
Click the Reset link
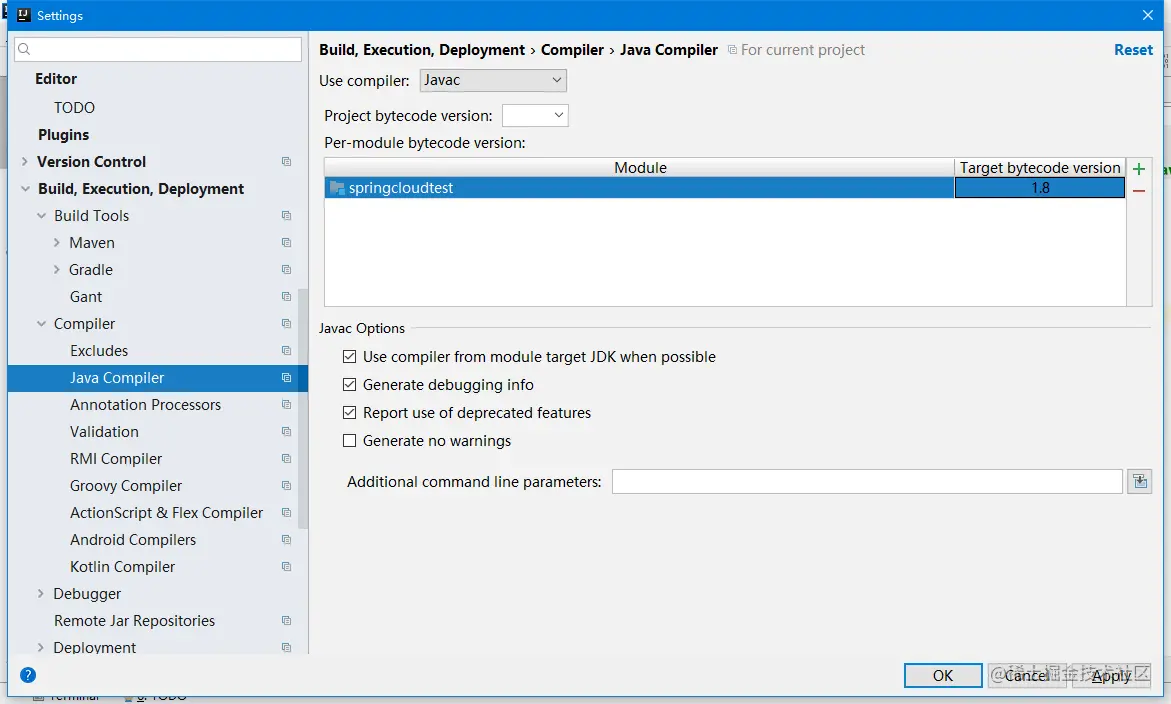(1133, 49)
